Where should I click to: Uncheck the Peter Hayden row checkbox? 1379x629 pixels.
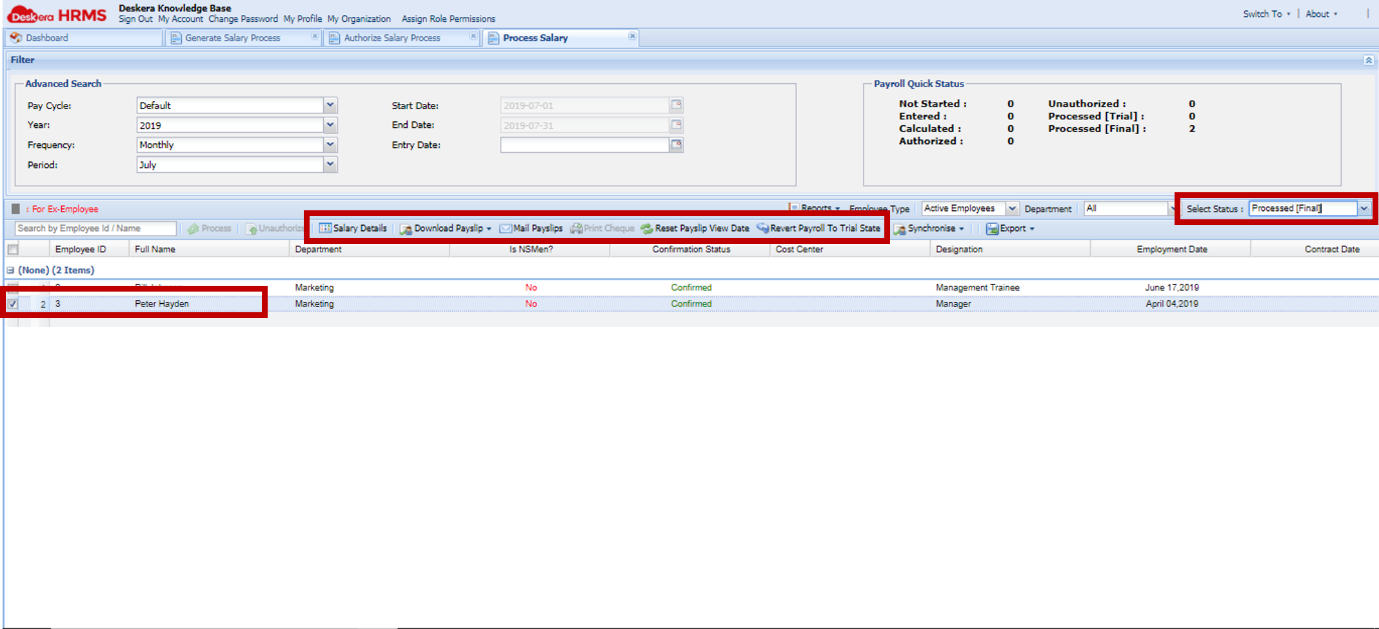pyautogui.click(x=12, y=303)
